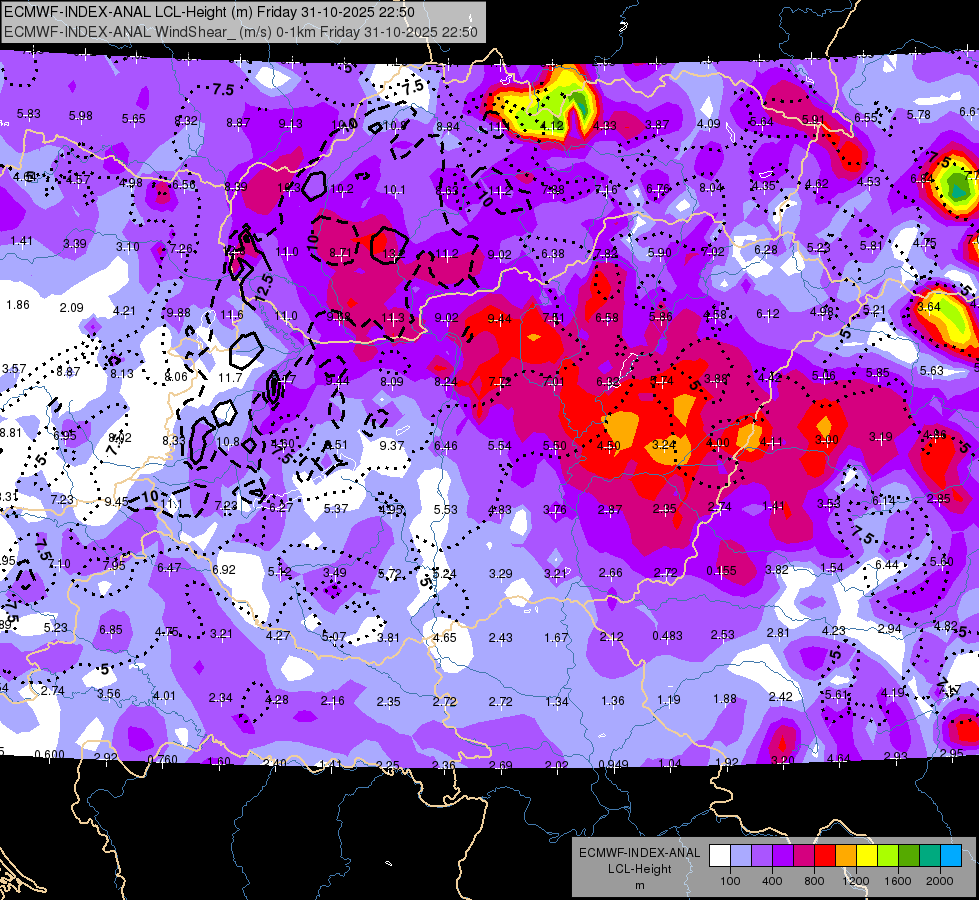Click the map value 3.24 in orange area
The width and height of the screenshot is (979, 900).
coord(664,445)
